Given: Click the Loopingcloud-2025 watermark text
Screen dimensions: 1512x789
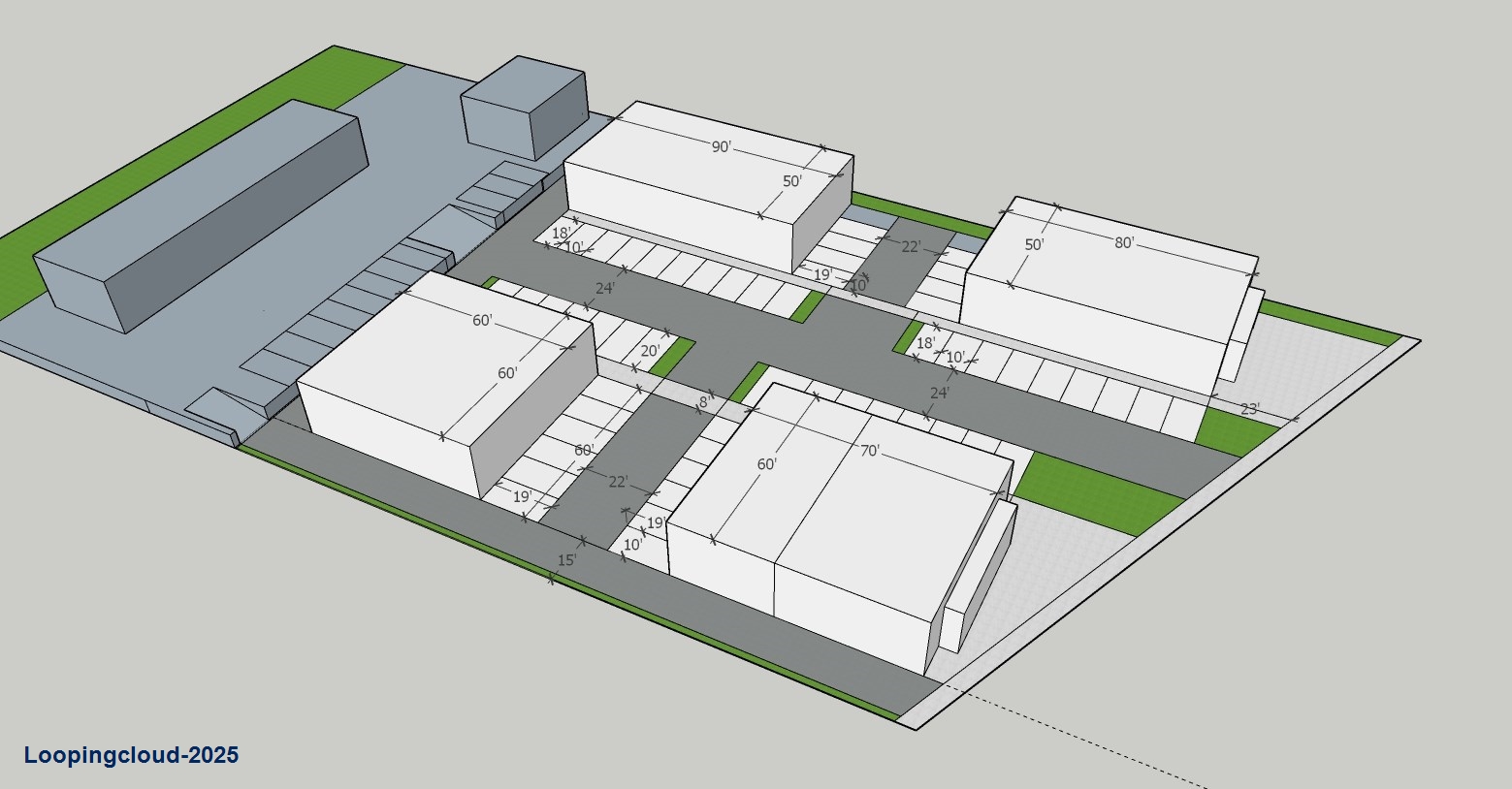Looking at the screenshot, I should click(133, 755).
